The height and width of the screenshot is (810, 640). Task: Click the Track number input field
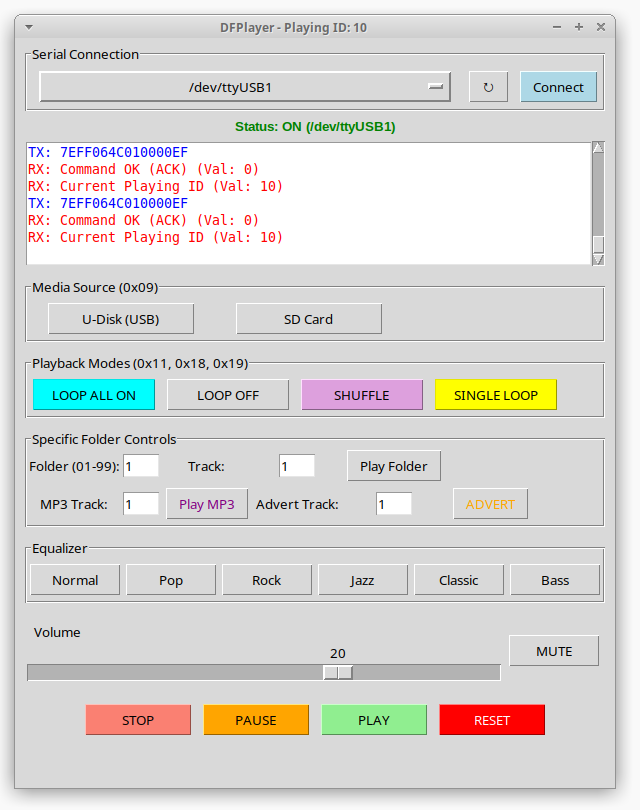297,466
